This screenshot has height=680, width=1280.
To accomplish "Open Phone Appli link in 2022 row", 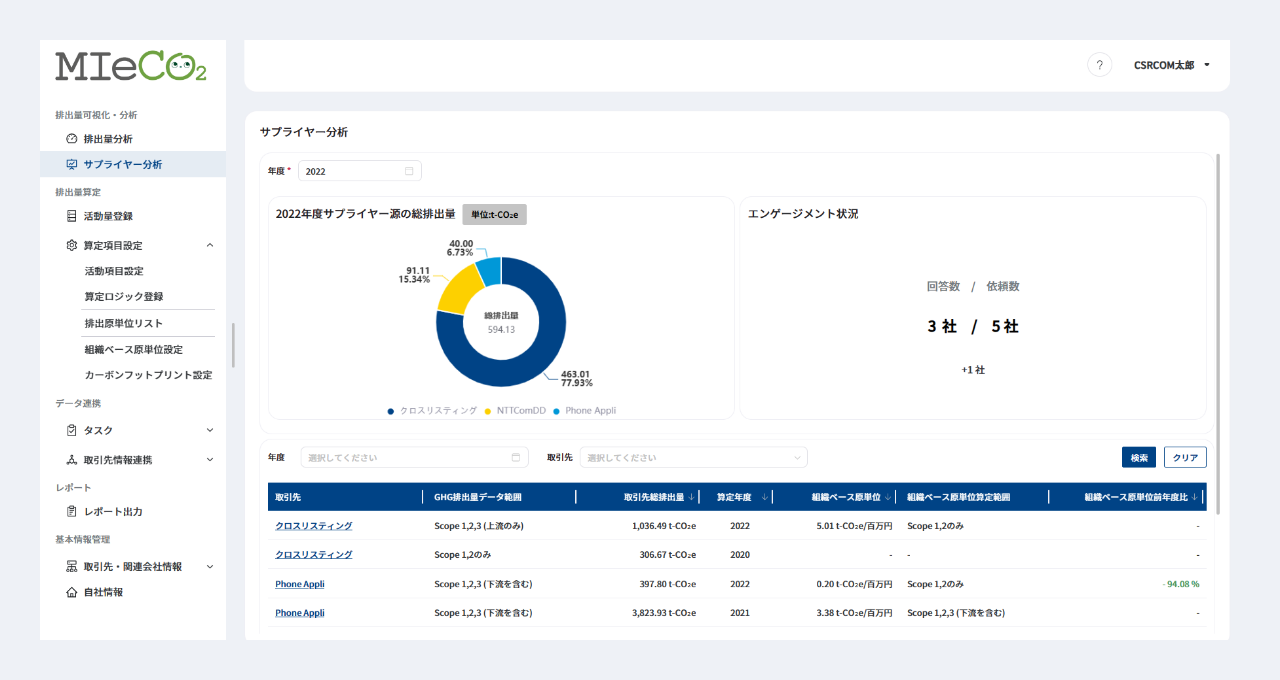I will (300, 584).
